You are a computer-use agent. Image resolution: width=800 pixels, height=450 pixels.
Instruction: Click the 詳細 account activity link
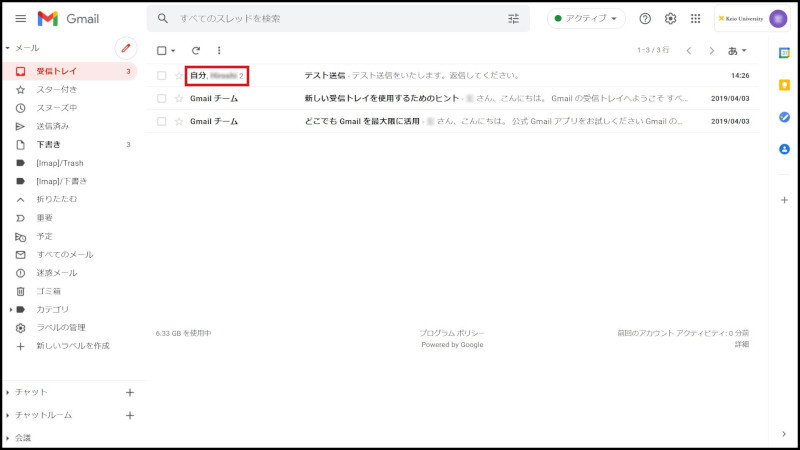coord(741,344)
